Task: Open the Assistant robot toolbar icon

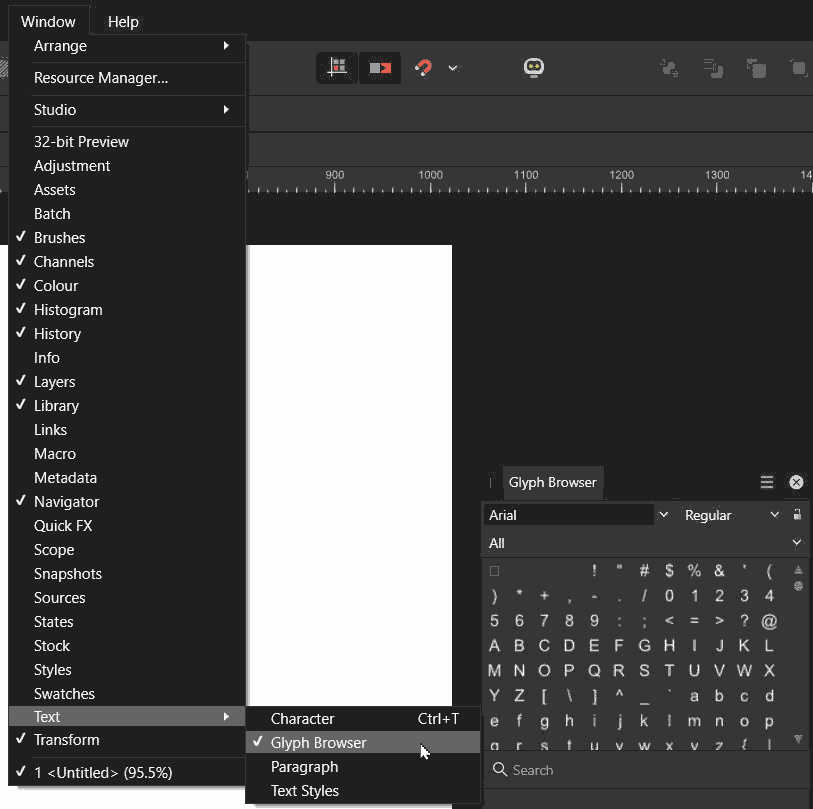Action: click(533, 67)
